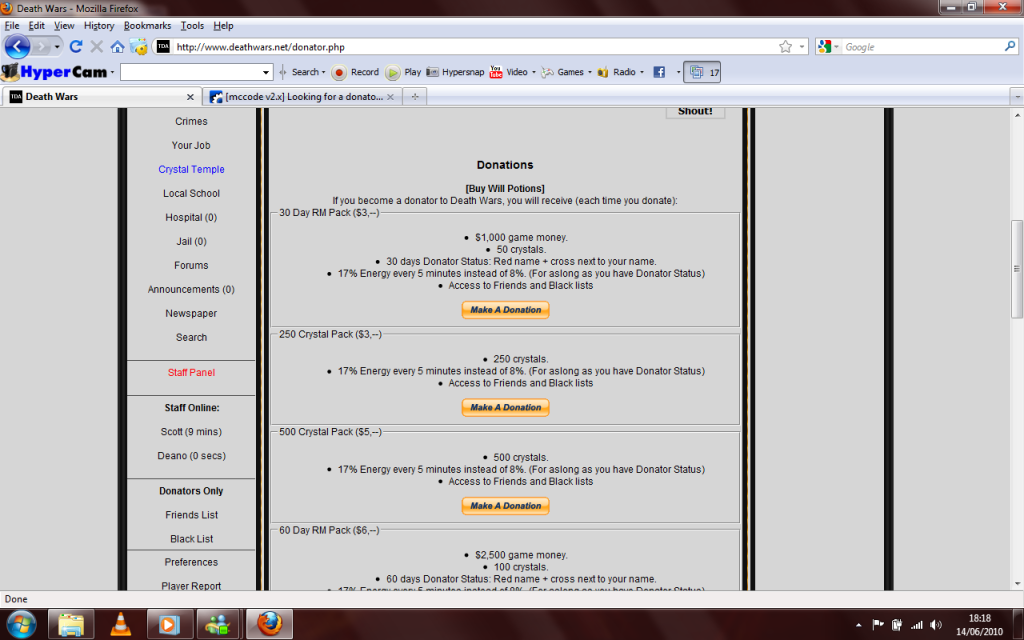This screenshot has height=640, width=1024.
Task: Click in the Google search field
Action: (x=920, y=47)
